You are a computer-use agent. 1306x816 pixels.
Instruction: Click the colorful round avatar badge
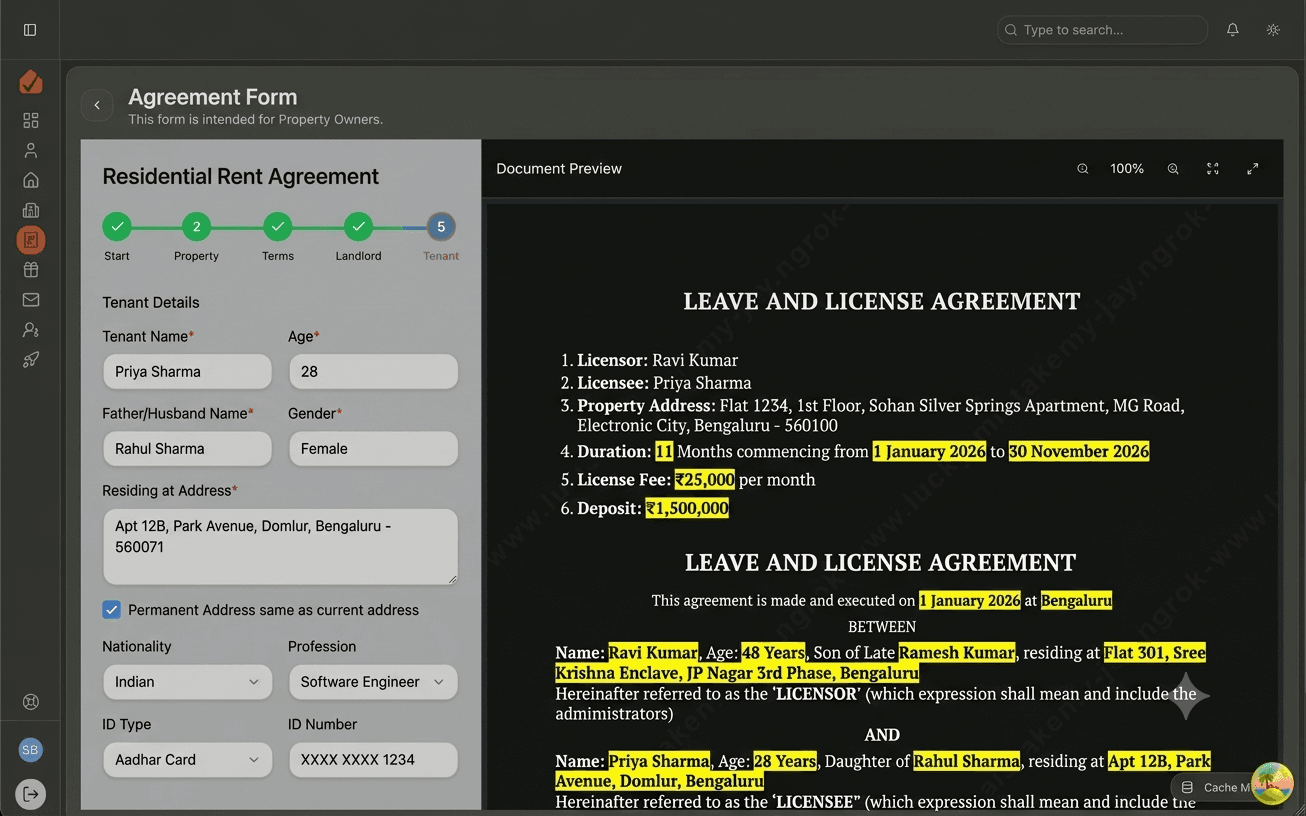click(x=1272, y=783)
